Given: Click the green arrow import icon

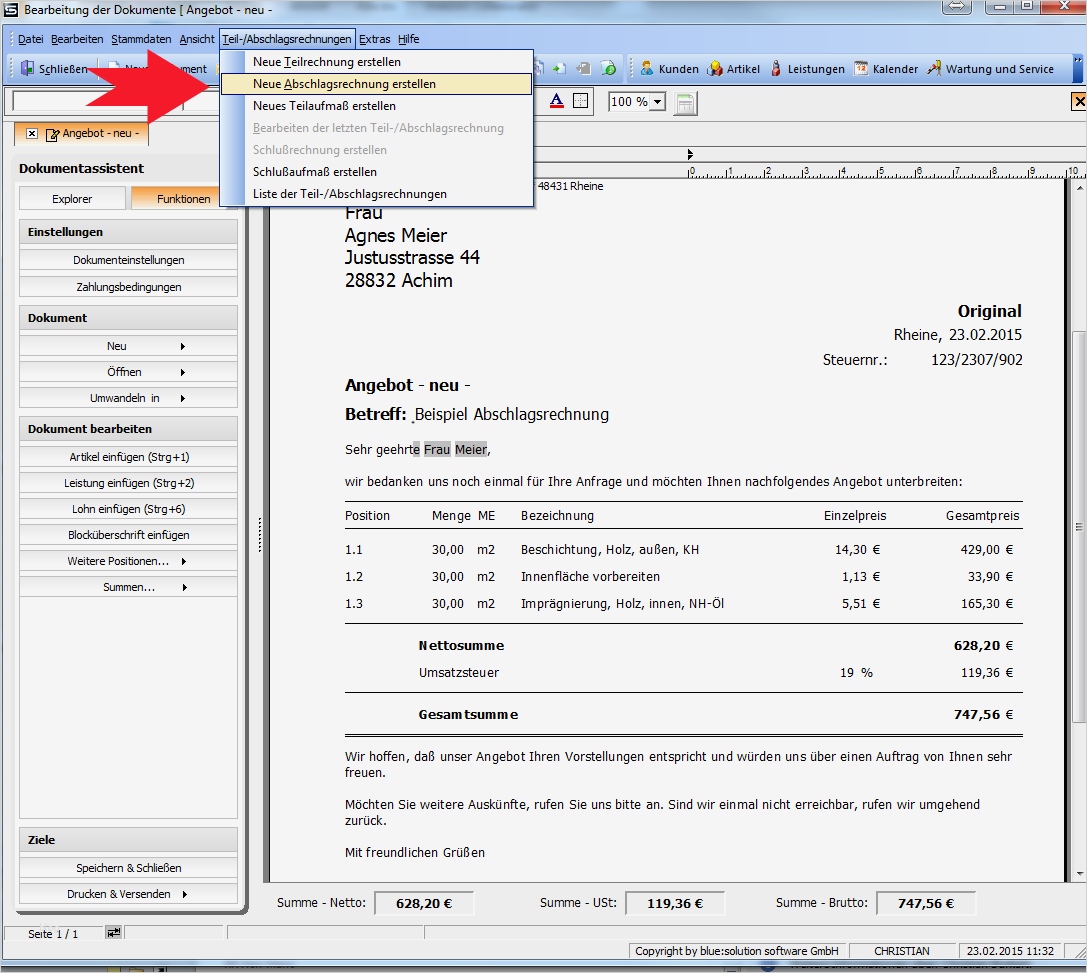Looking at the screenshot, I should point(559,68).
